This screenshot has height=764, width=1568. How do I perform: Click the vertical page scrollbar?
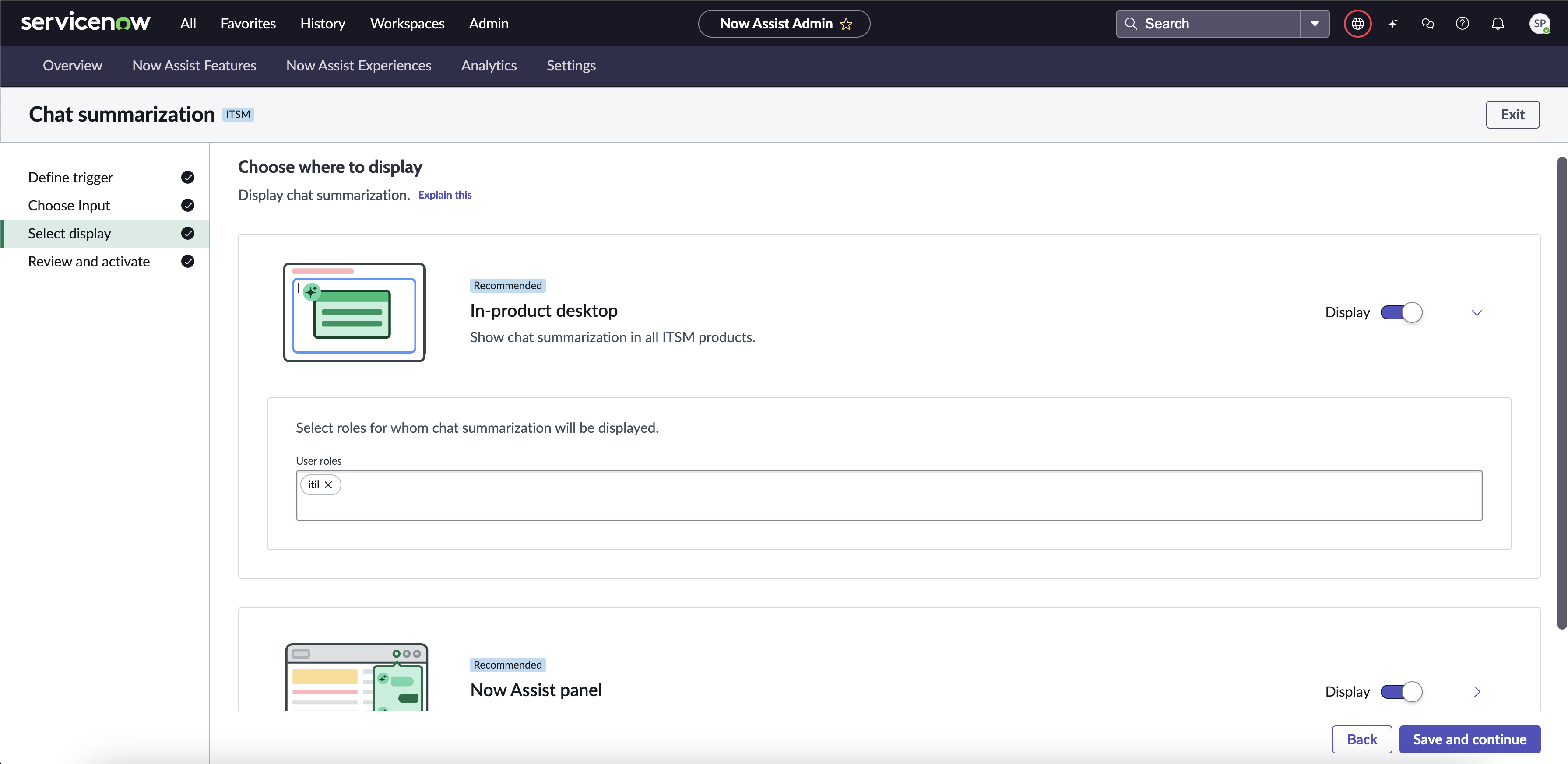coord(1561,393)
